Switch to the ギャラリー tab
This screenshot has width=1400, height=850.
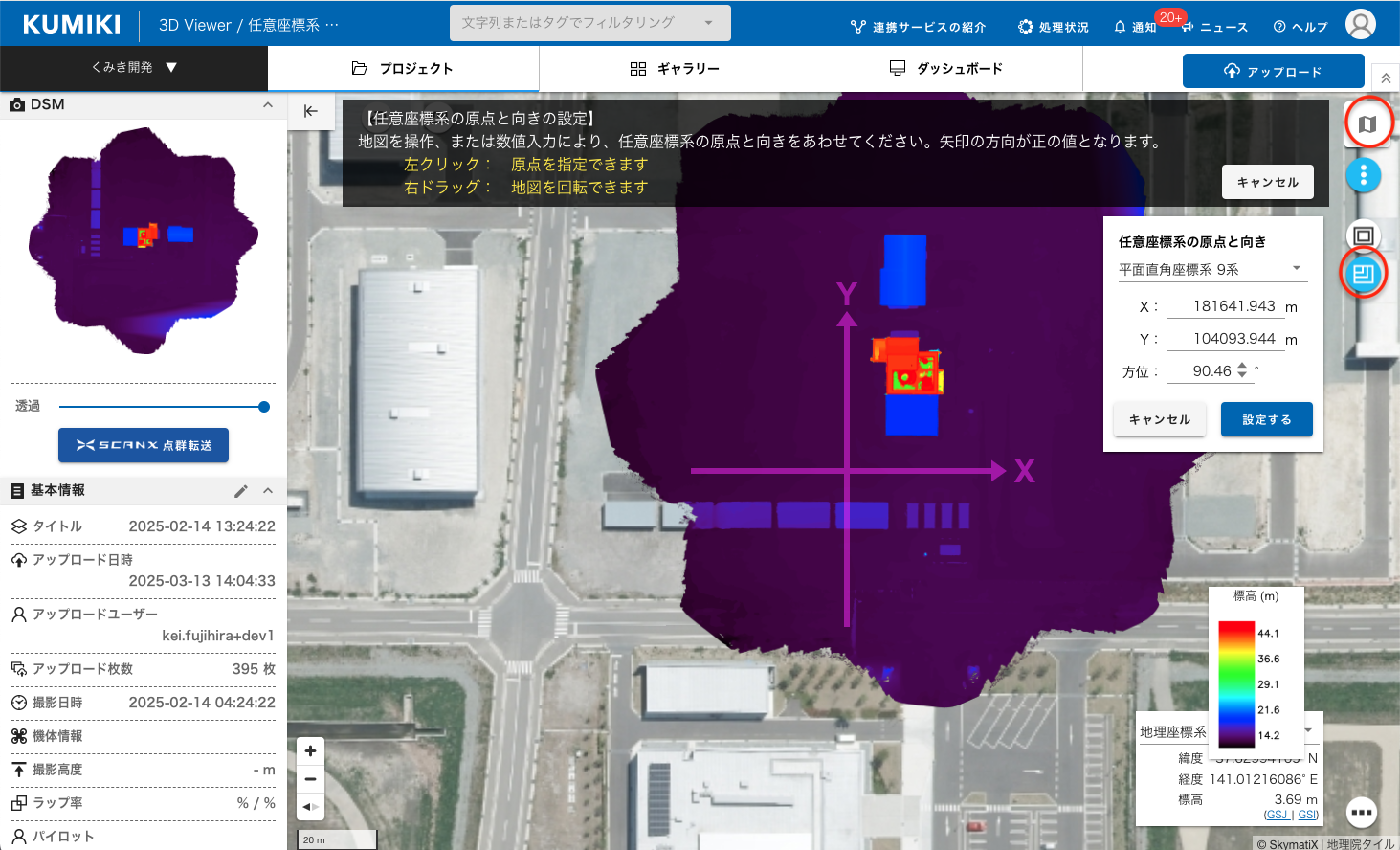675,69
